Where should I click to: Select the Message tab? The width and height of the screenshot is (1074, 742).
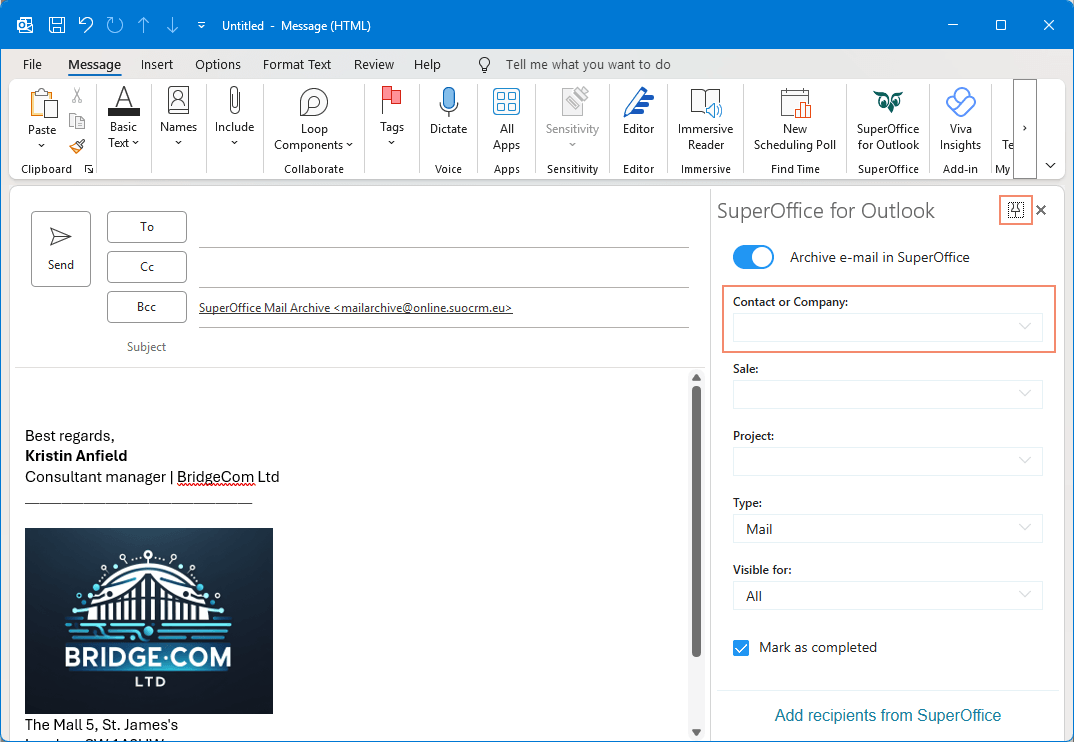(x=95, y=64)
